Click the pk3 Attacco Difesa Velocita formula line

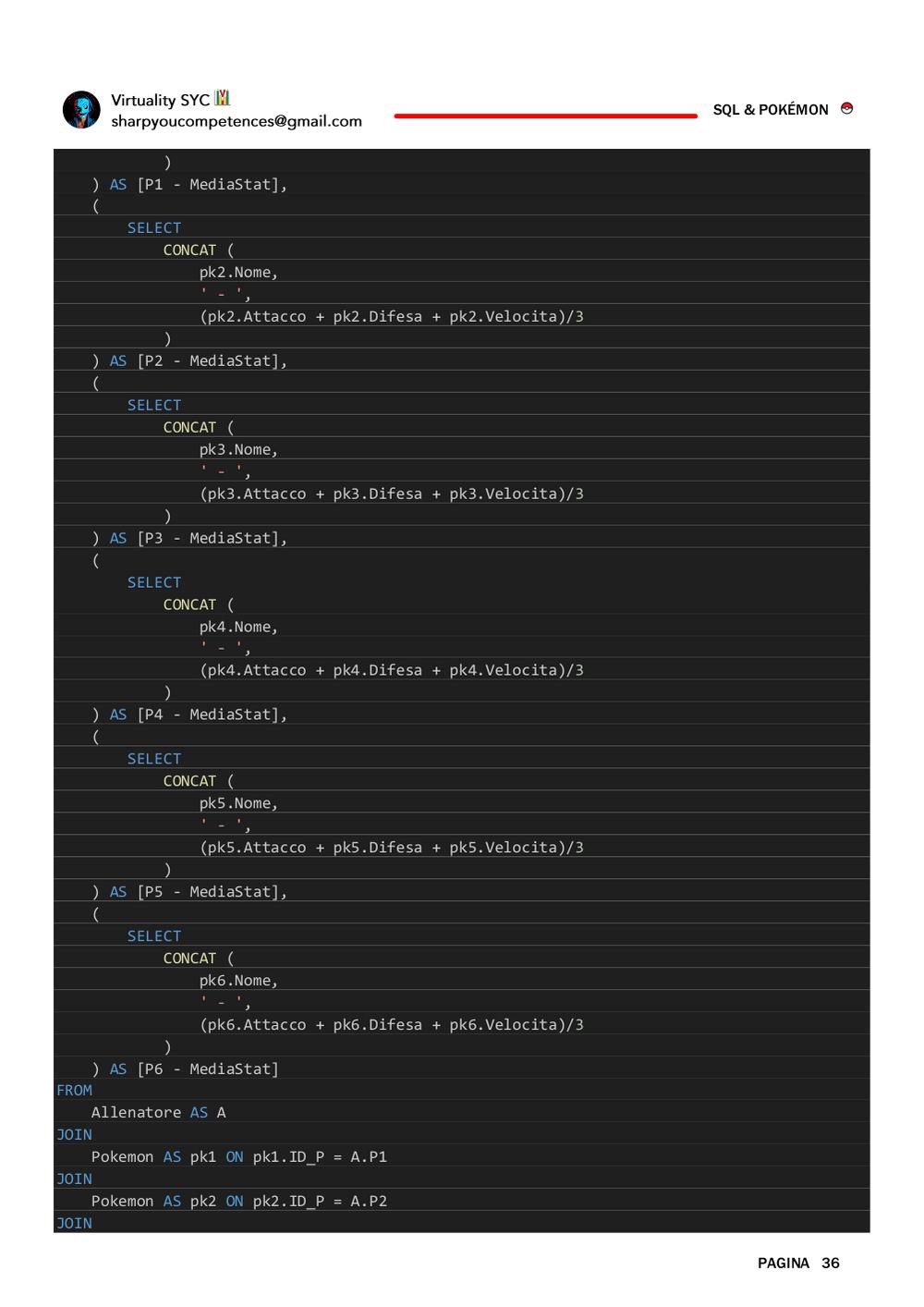391,494
